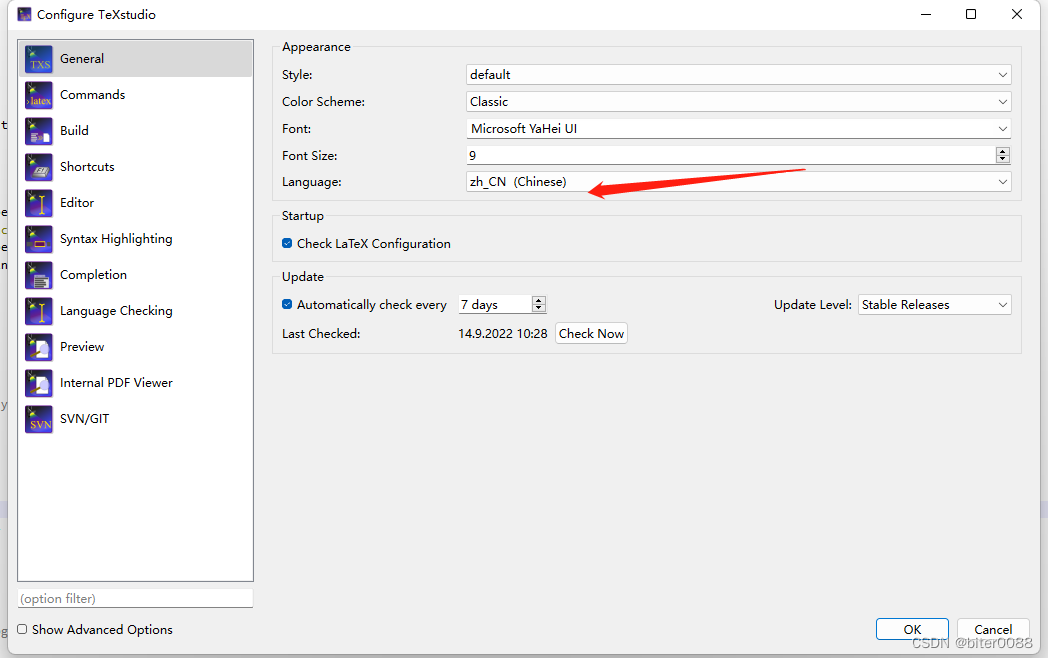Expand the Color Scheme dropdown
This screenshot has width=1048, height=658.
coord(739,102)
